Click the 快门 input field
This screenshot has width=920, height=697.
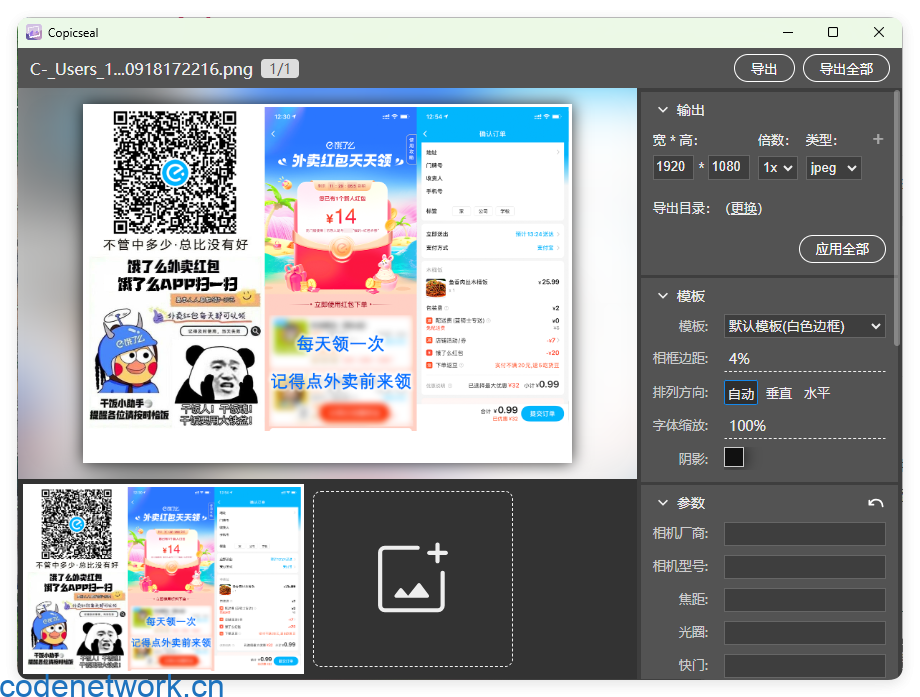804,665
